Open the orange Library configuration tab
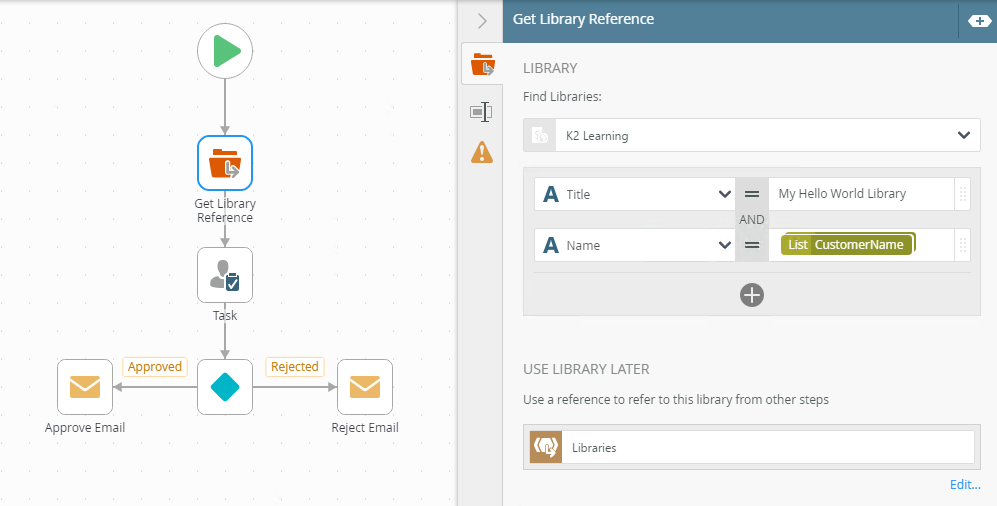Viewport: 997px width, 506px height. point(482,66)
